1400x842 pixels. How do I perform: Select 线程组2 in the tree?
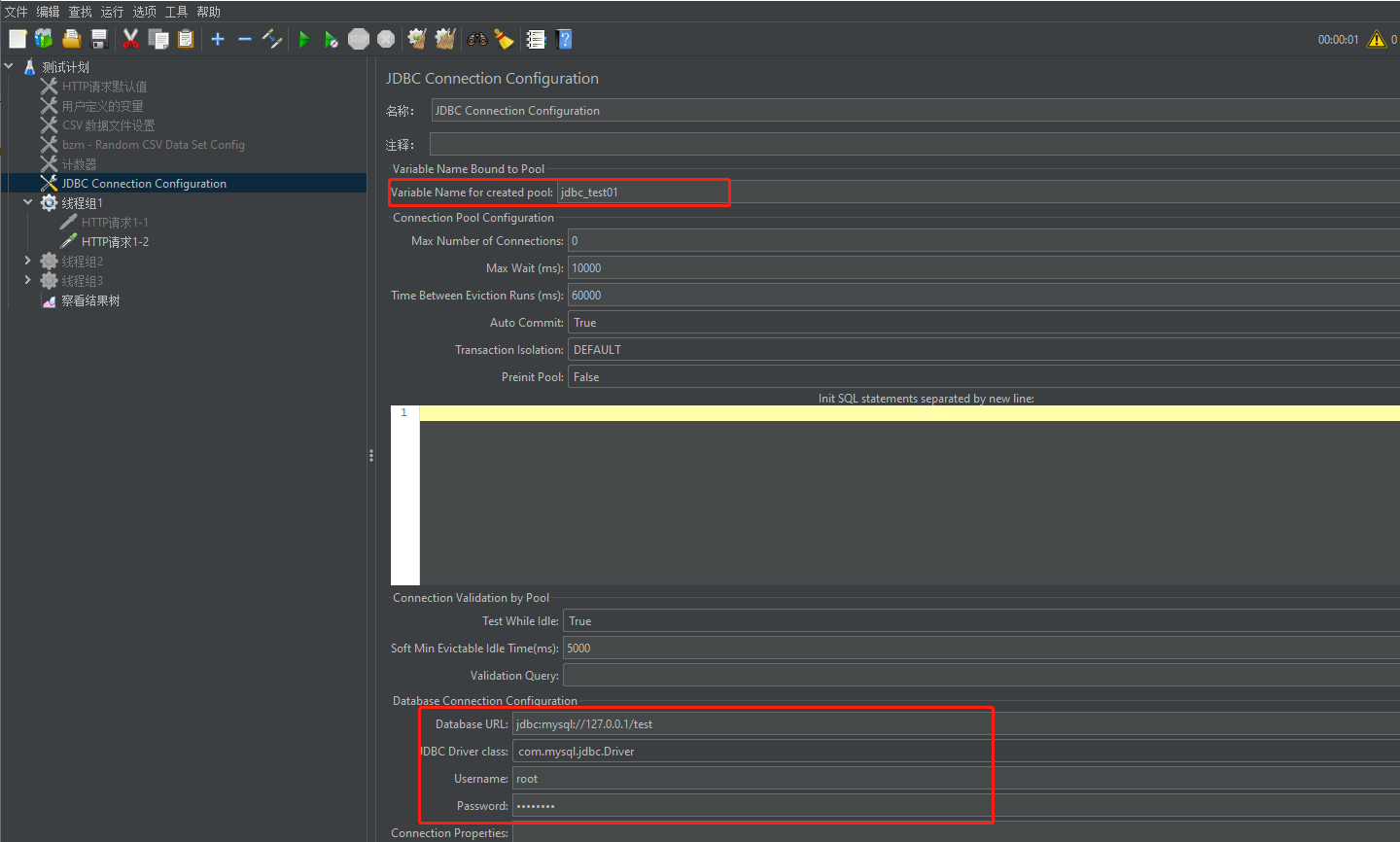coord(82,262)
